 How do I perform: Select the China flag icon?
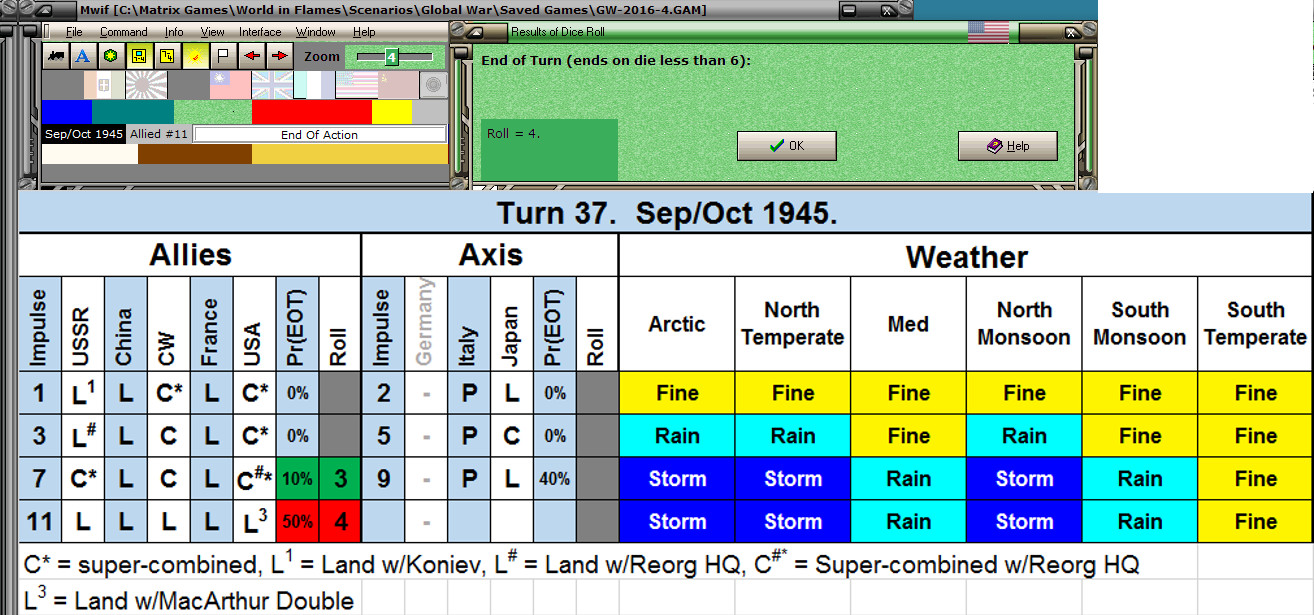[231, 85]
